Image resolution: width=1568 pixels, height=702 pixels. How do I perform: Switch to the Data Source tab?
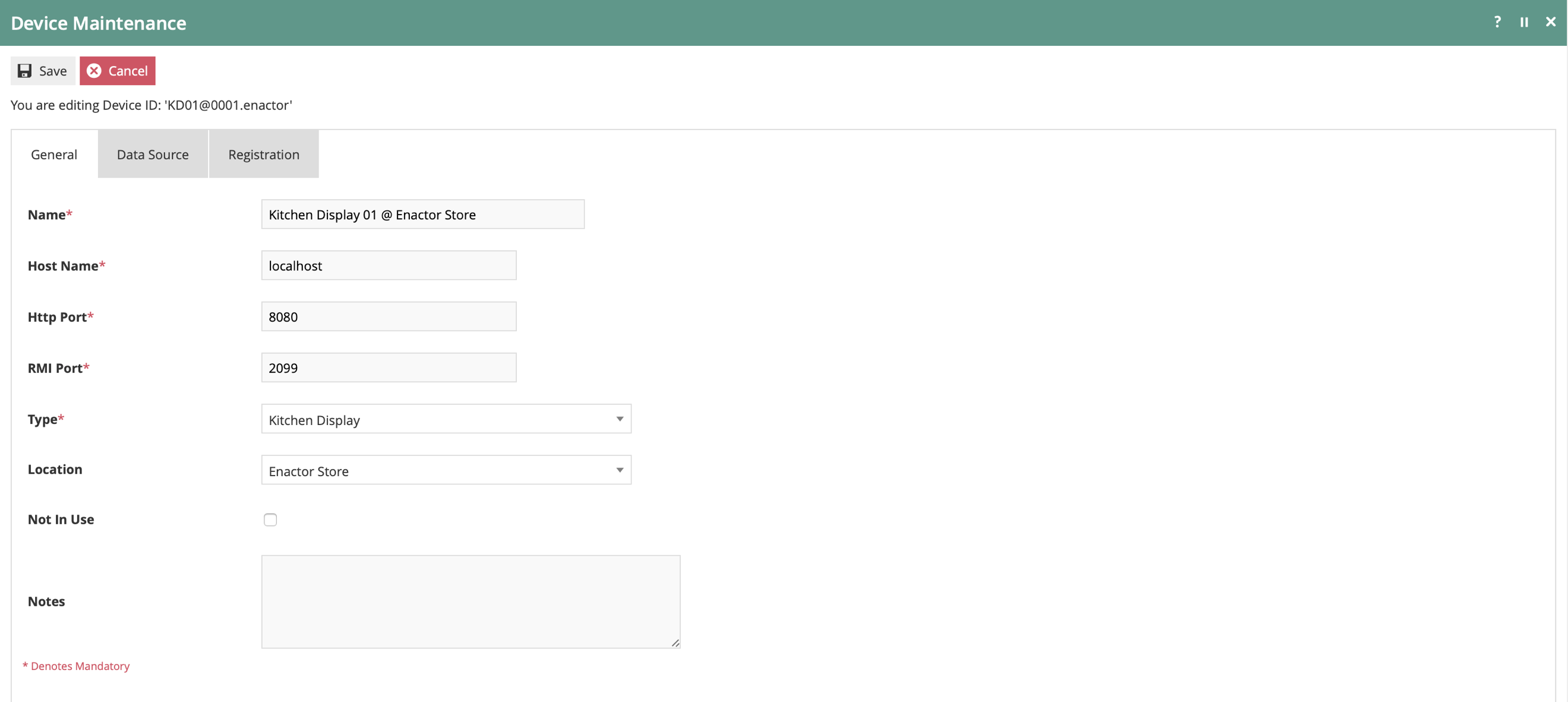(x=152, y=154)
